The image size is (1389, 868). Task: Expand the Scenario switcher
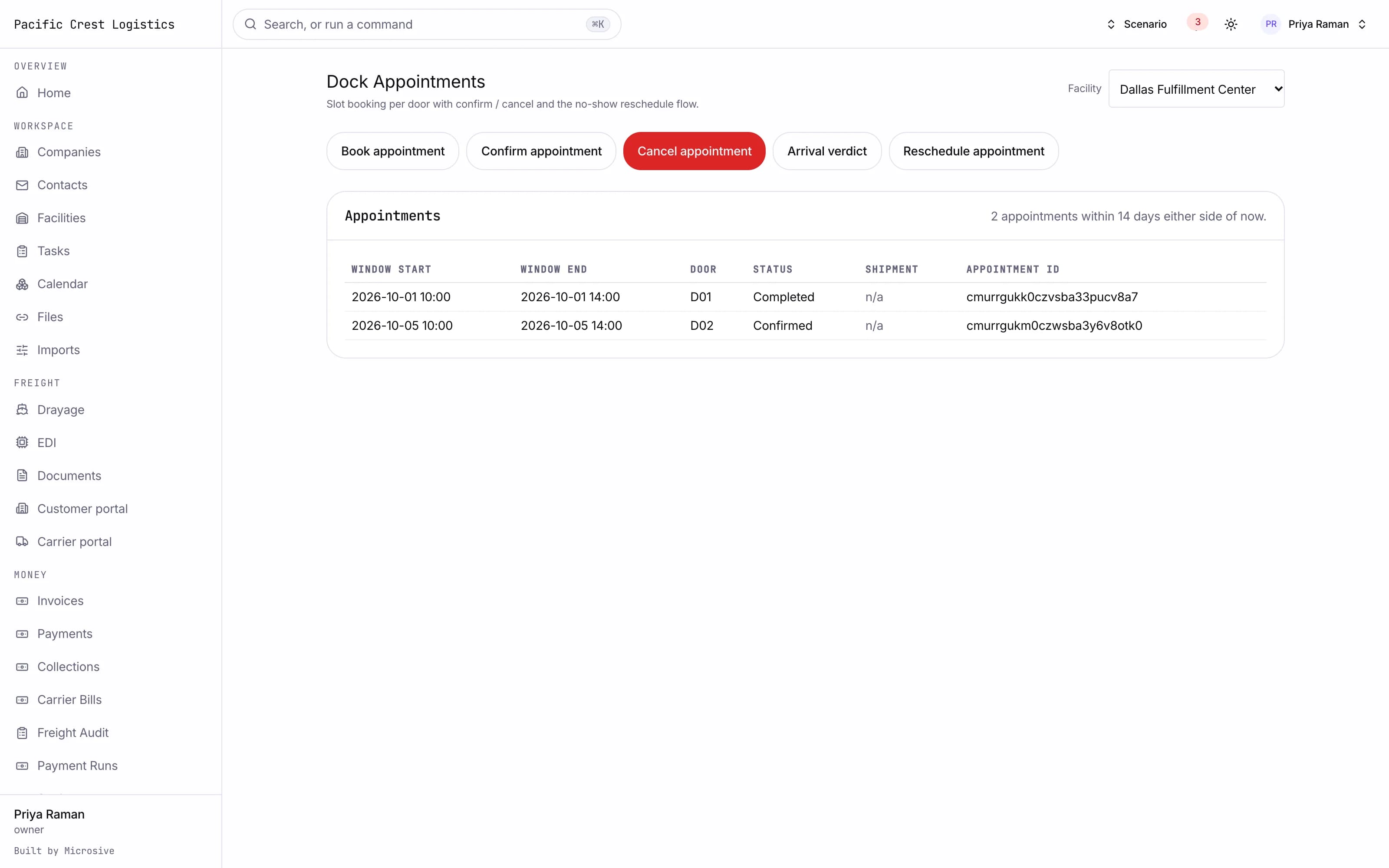[x=1136, y=24]
